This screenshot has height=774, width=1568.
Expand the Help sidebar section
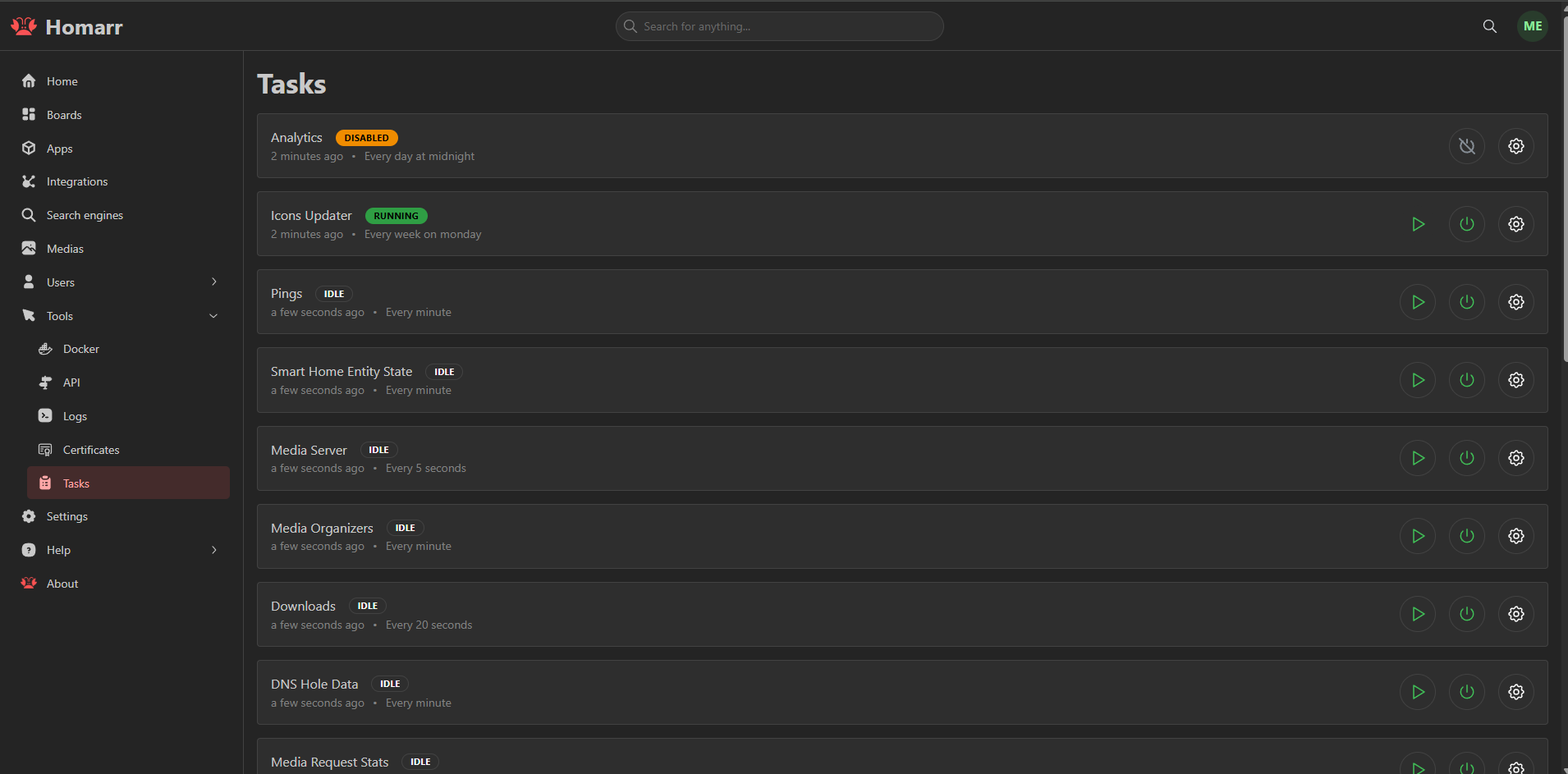click(213, 549)
